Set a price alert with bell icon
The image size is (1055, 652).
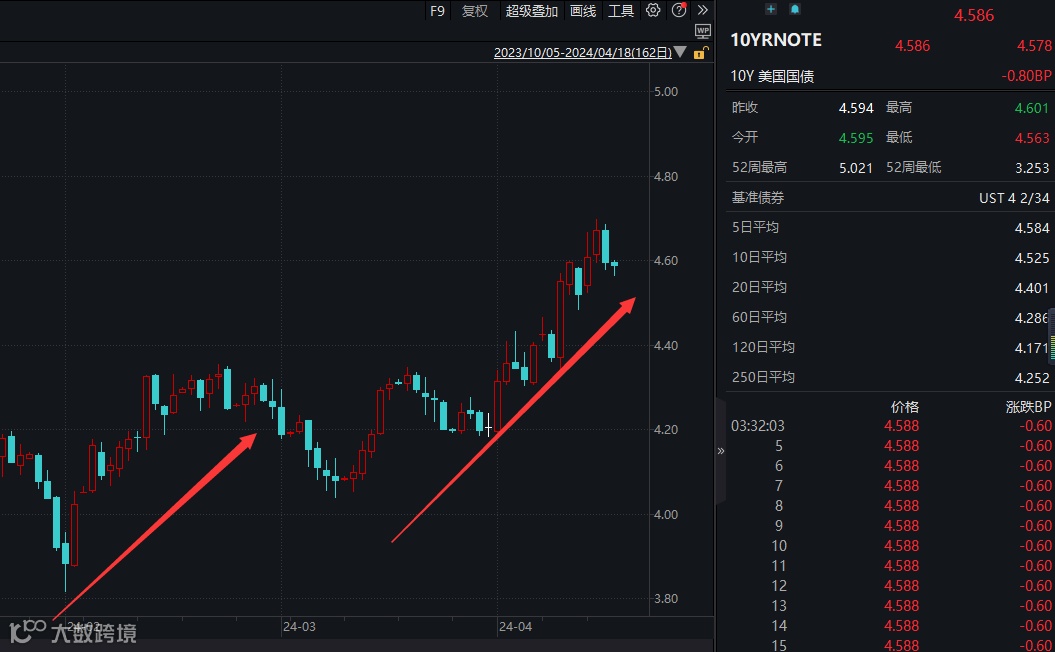(795, 9)
